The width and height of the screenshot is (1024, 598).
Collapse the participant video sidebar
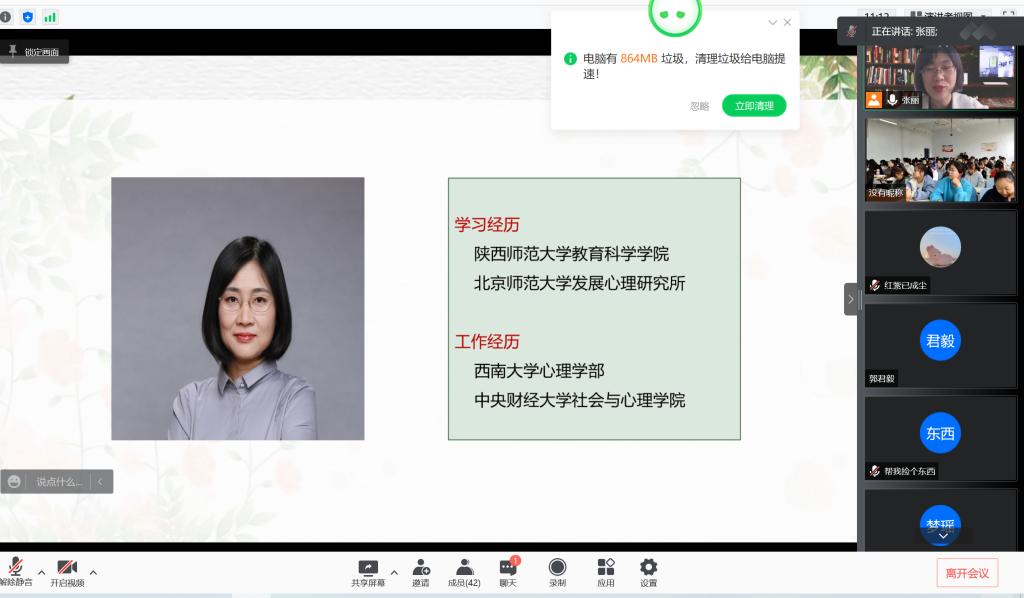(x=851, y=299)
